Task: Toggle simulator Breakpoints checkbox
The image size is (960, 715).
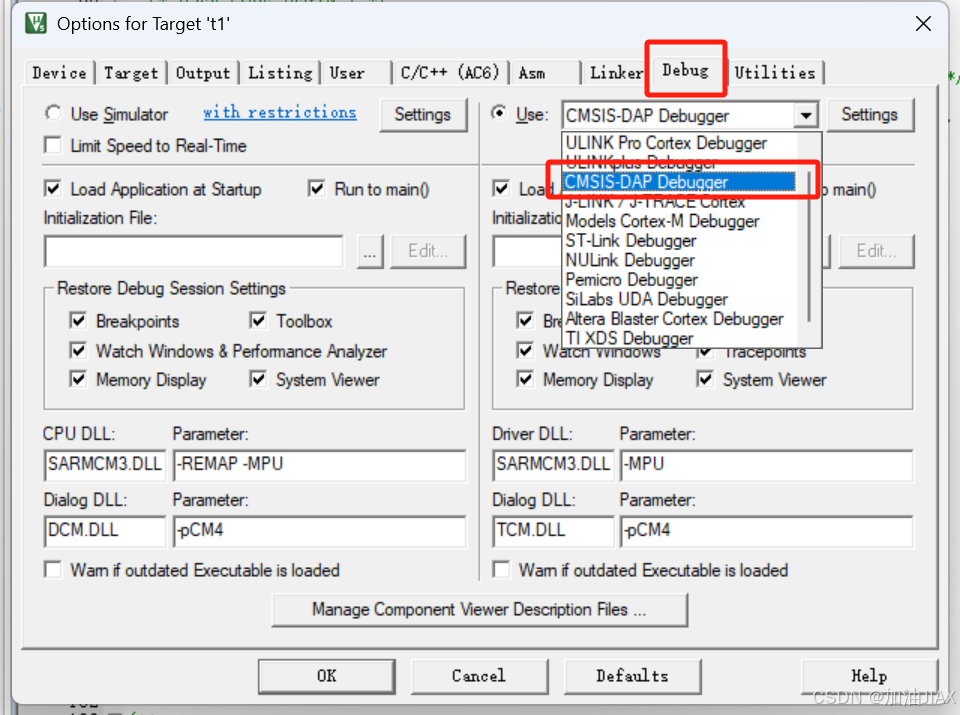Action: coord(78,320)
